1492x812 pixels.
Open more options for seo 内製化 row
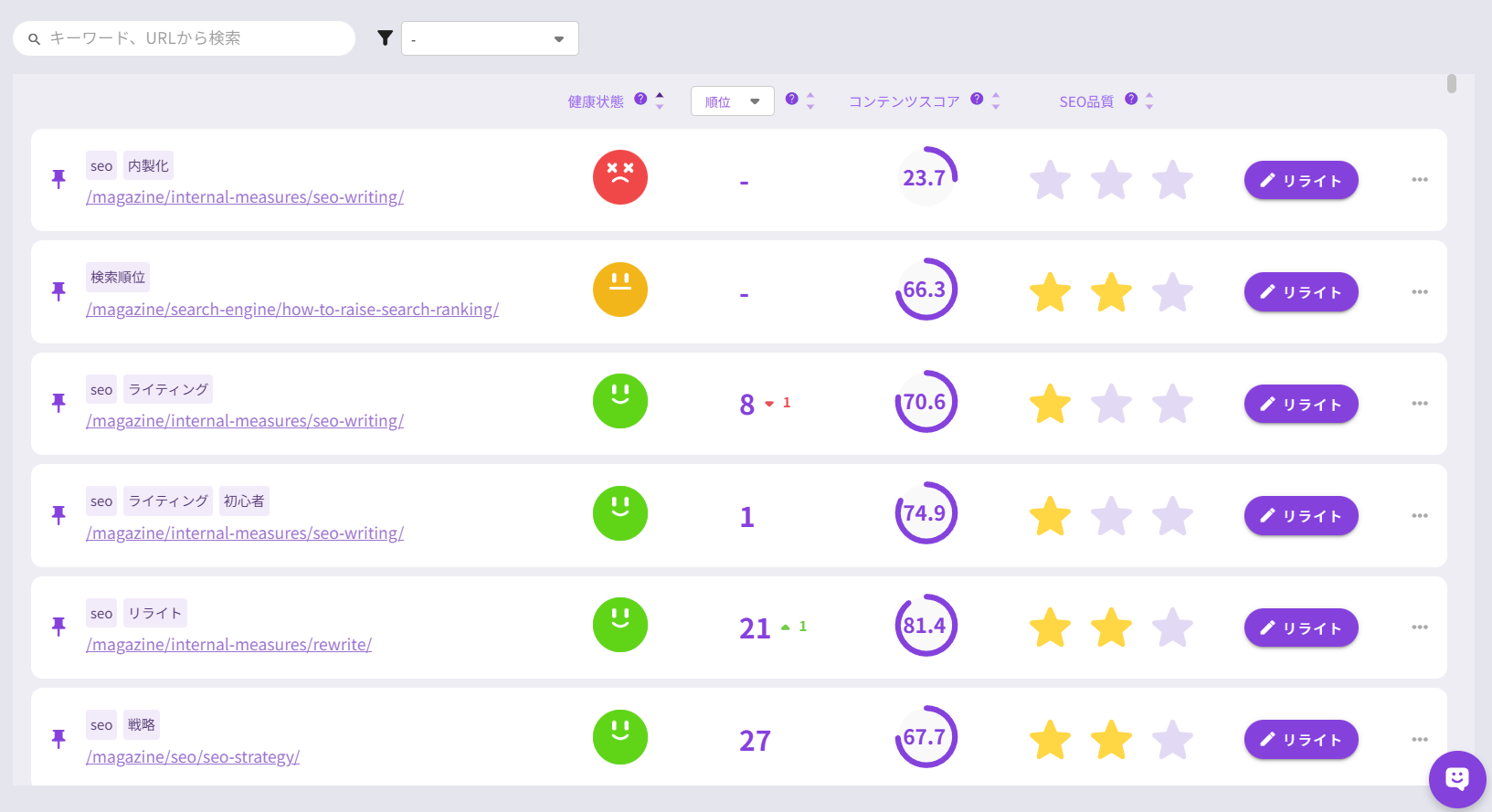[1419, 180]
